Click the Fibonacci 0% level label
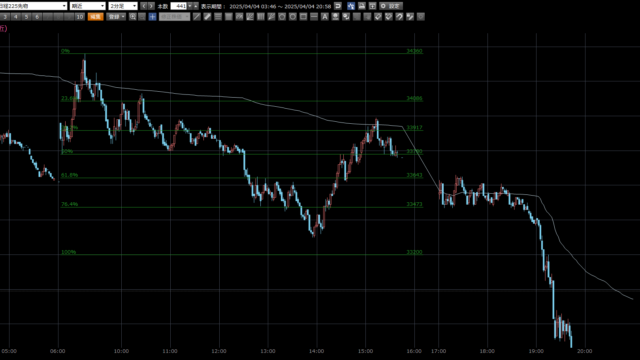The image size is (640, 360). pos(65,51)
